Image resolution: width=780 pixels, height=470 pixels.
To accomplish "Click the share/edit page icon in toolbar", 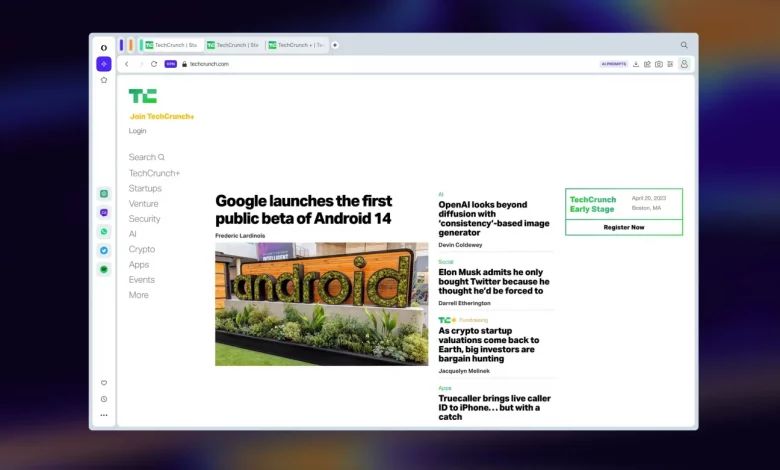I will coord(647,64).
